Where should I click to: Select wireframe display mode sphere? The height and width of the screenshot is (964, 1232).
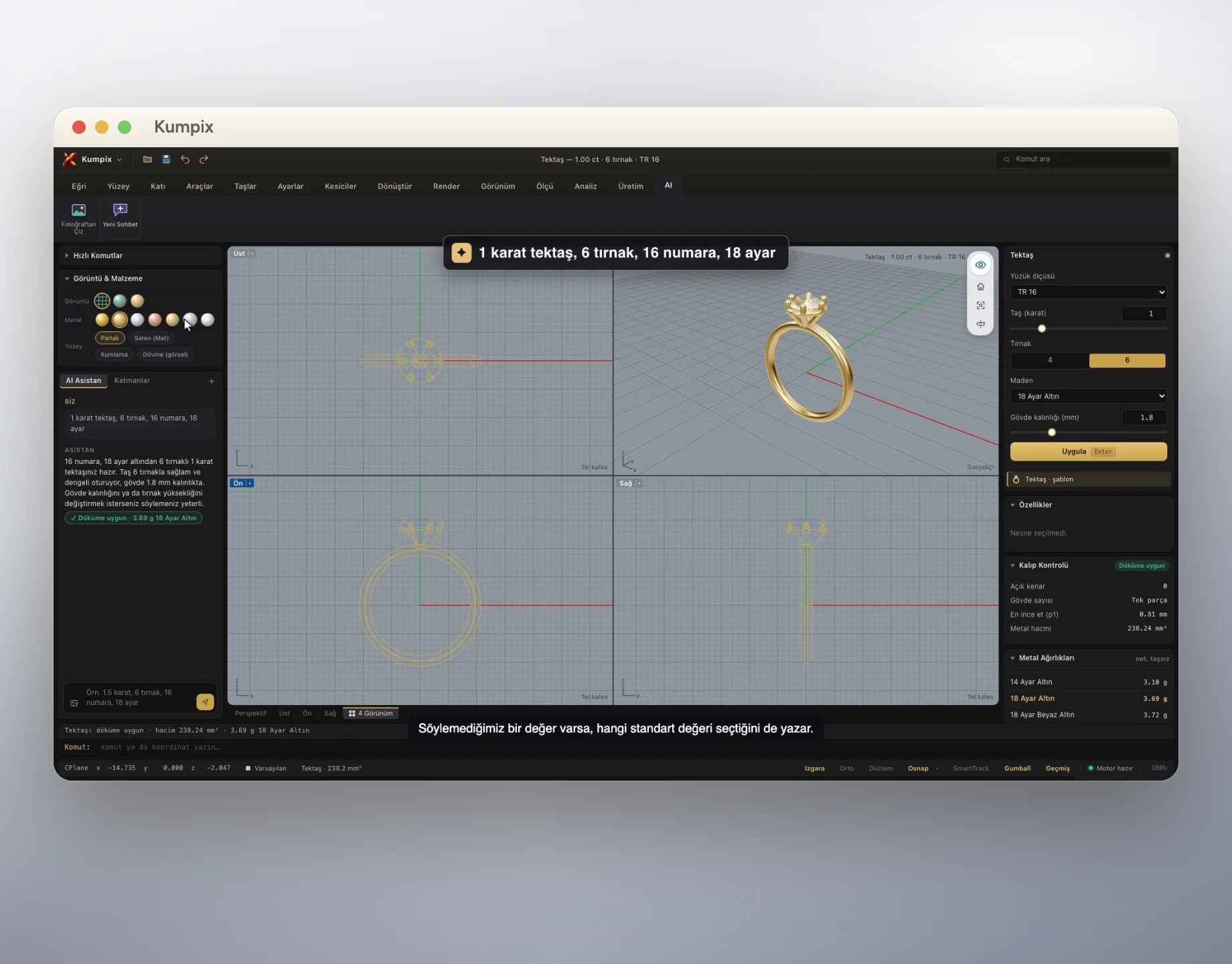pyautogui.click(x=102, y=301)
